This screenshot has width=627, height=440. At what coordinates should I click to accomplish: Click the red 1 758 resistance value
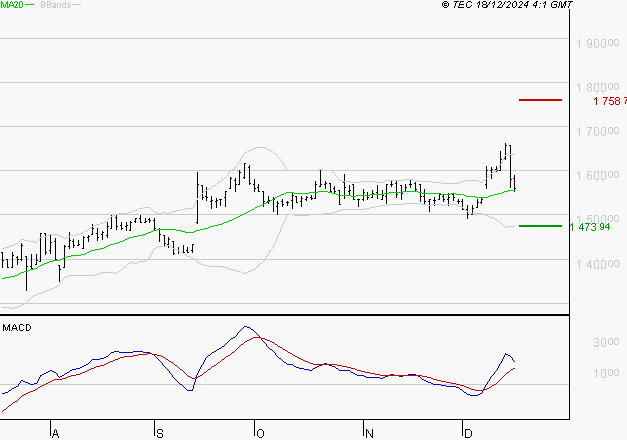point(610,101)
